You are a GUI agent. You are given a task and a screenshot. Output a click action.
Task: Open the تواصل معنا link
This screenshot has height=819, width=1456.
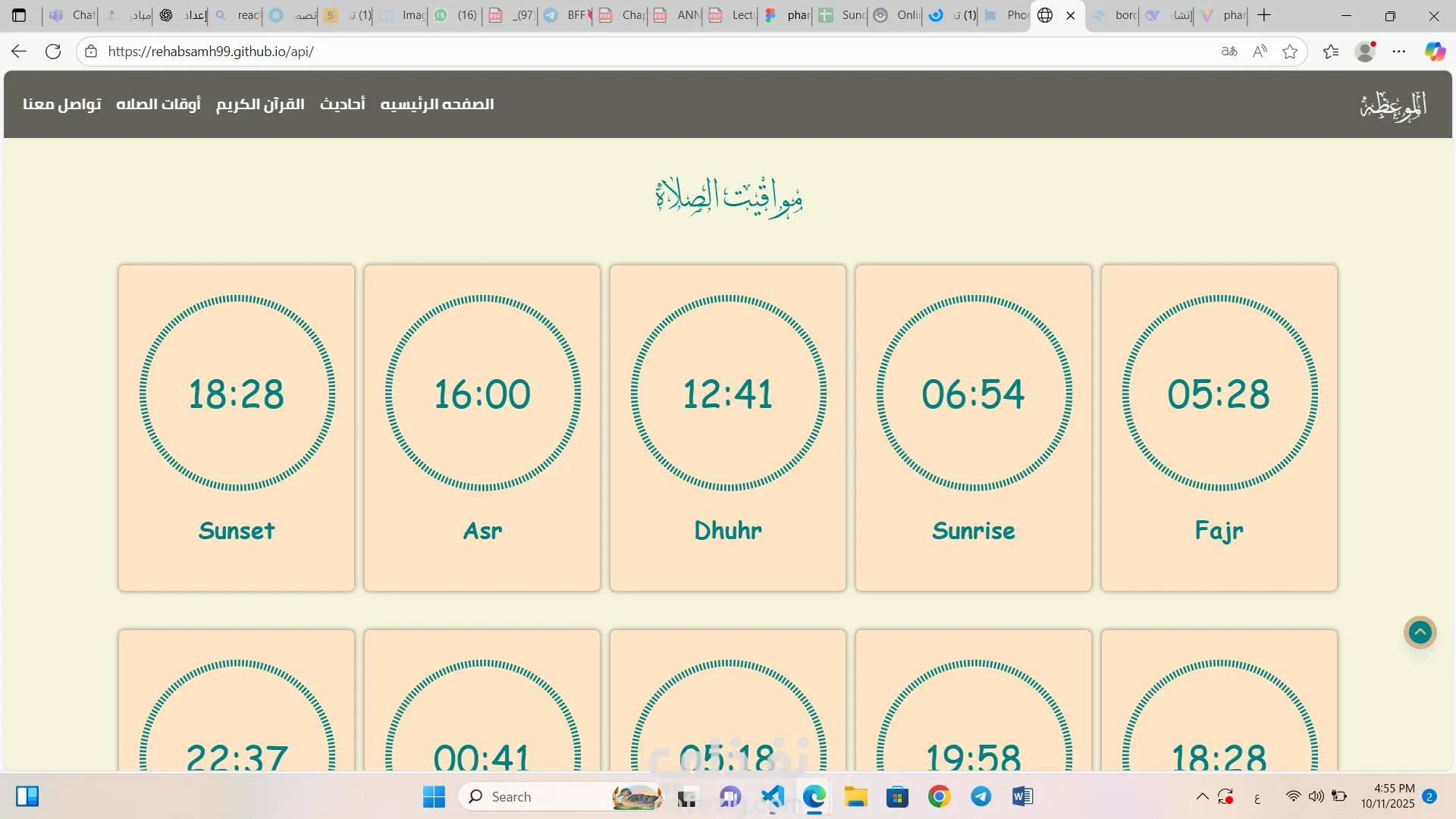coord(62,104)
